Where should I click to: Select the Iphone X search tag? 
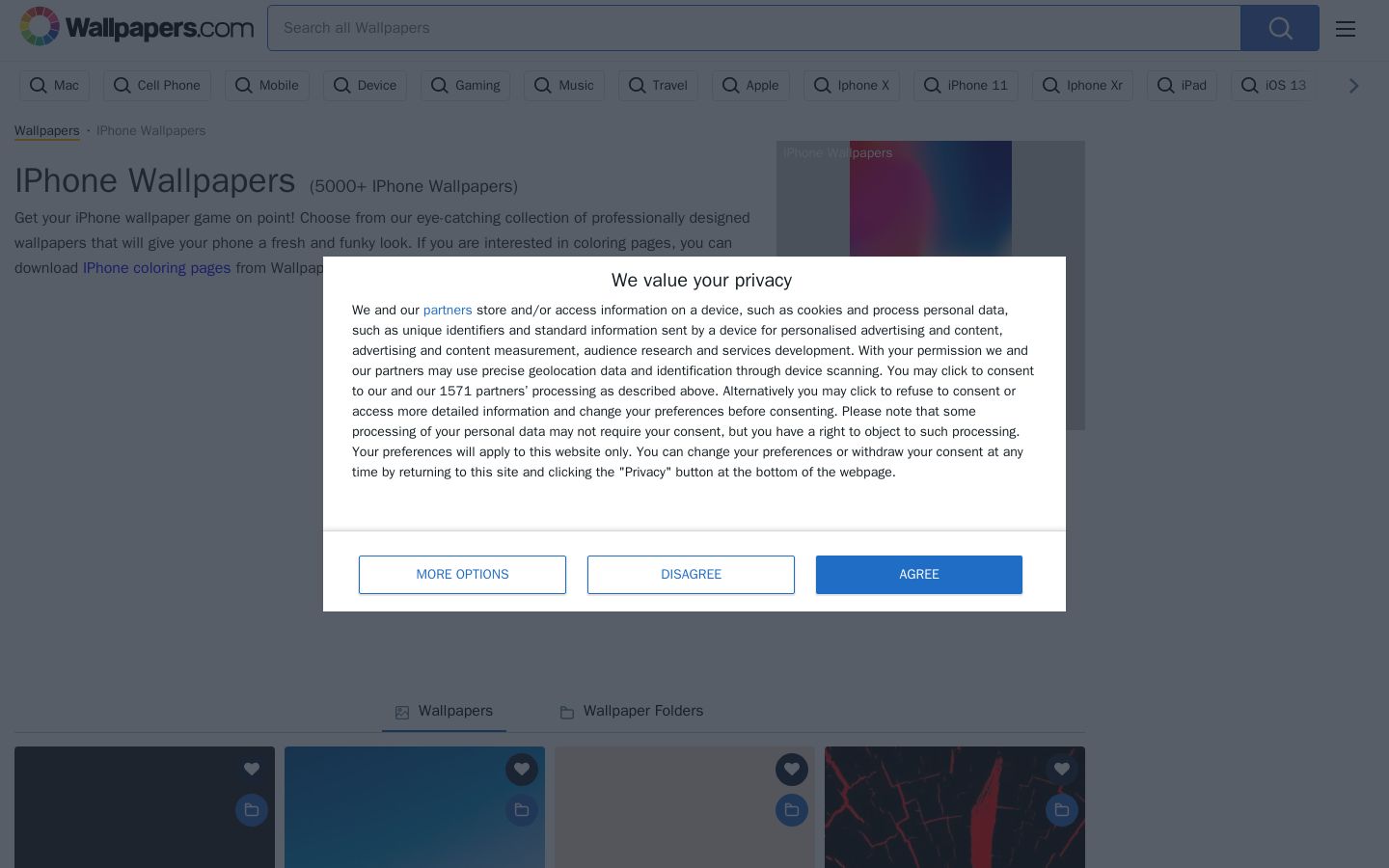point(852,86)
